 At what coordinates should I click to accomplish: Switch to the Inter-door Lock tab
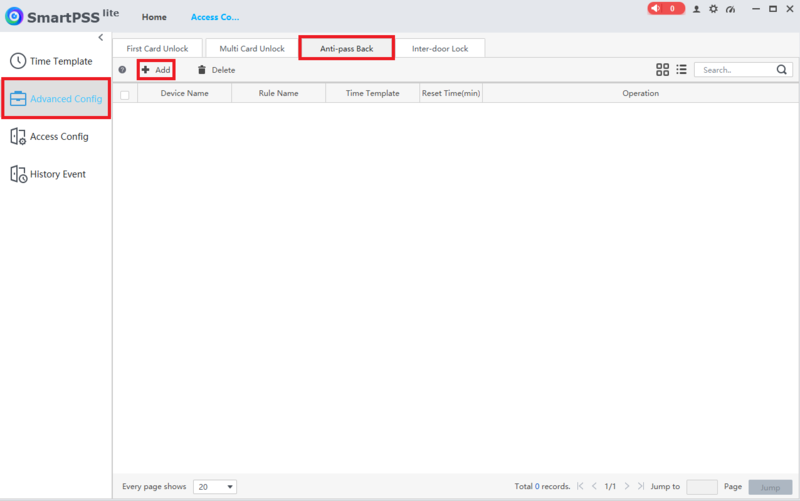[x=440, y=48]
